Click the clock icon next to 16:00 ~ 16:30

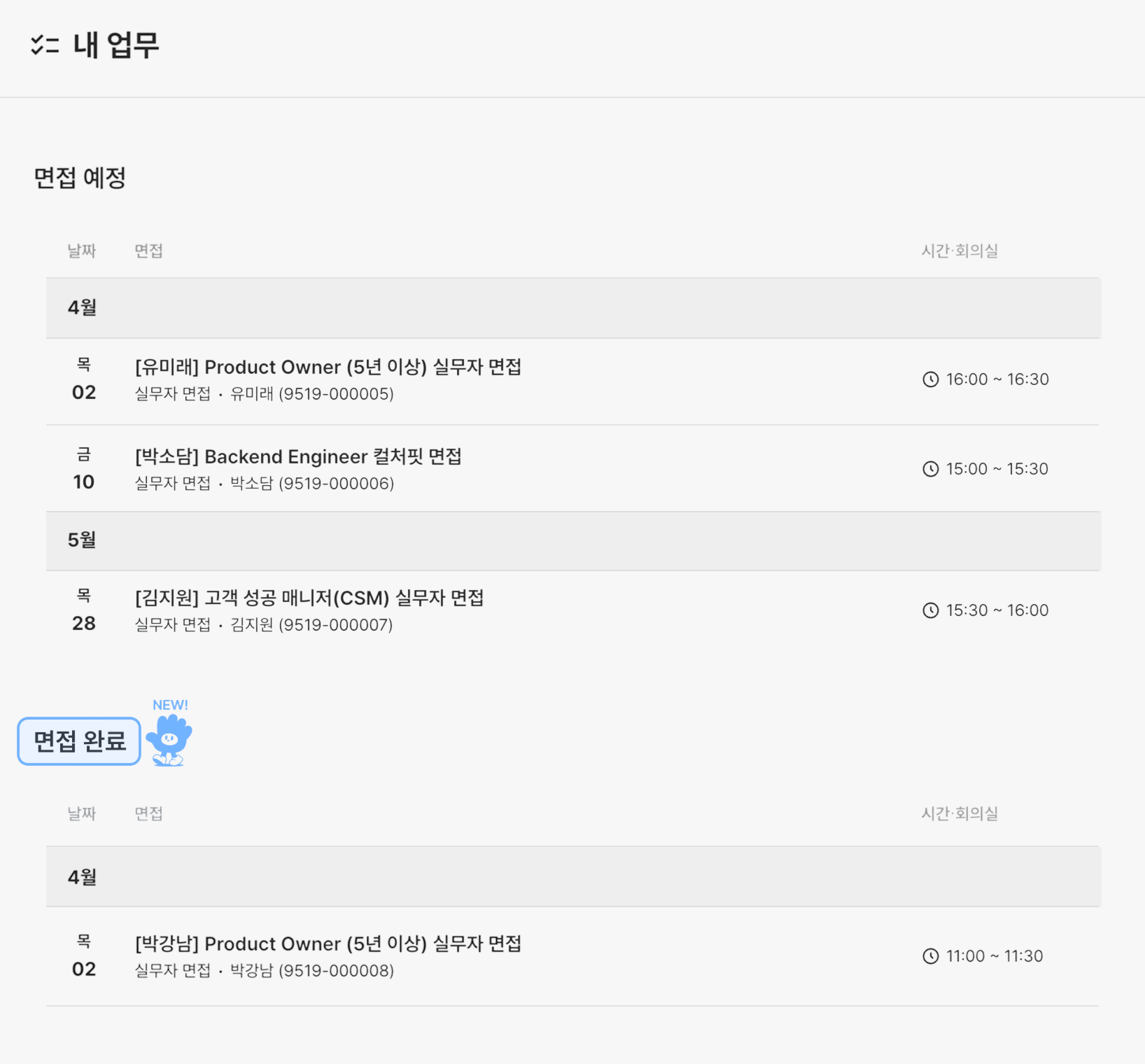point(930,379)
